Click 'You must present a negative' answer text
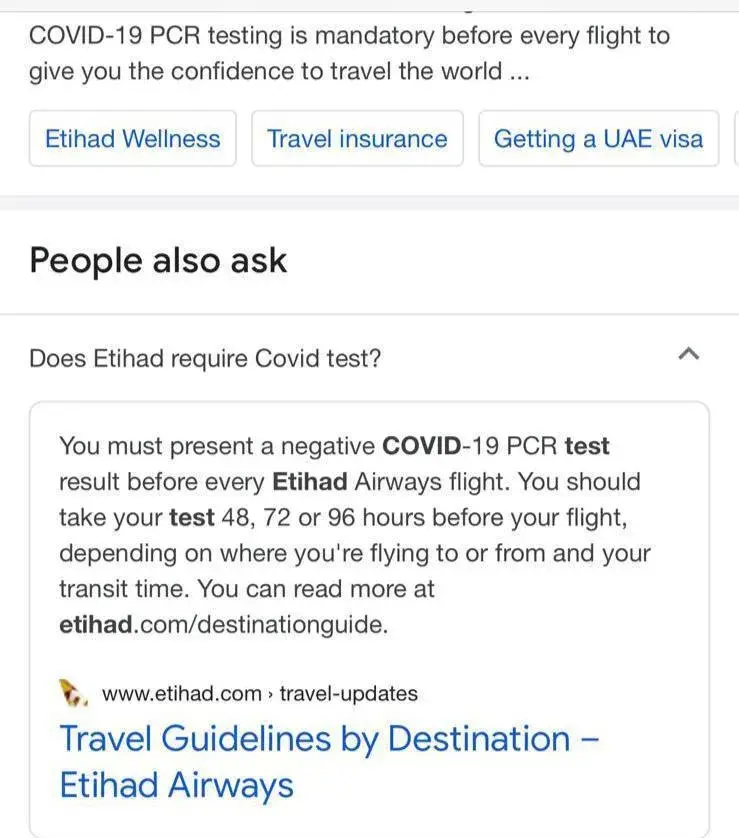This screenshot has width=739, height=838. (218, 445)
